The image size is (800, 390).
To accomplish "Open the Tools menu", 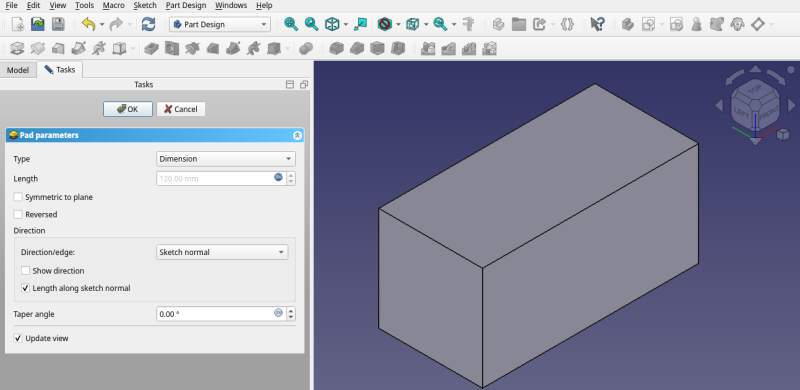I will [x=84, y=5].
